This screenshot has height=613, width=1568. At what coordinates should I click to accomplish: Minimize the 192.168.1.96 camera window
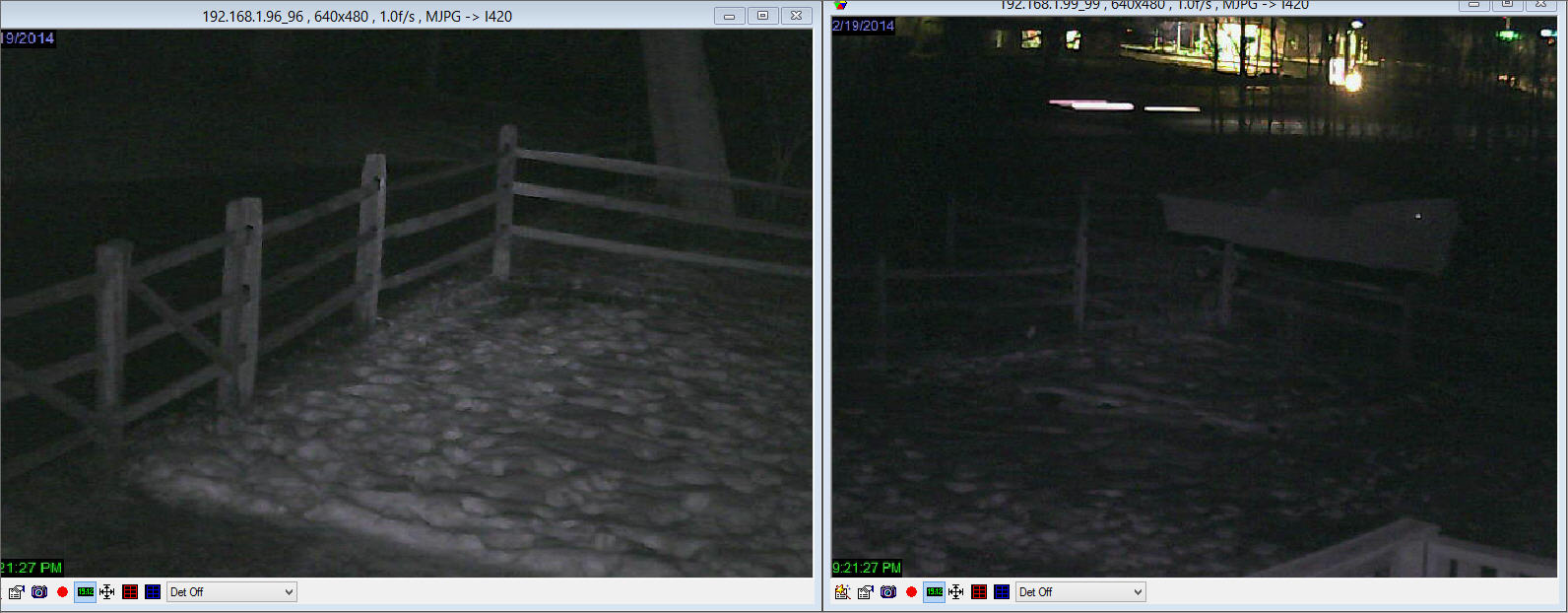click(x=729, y=16)
